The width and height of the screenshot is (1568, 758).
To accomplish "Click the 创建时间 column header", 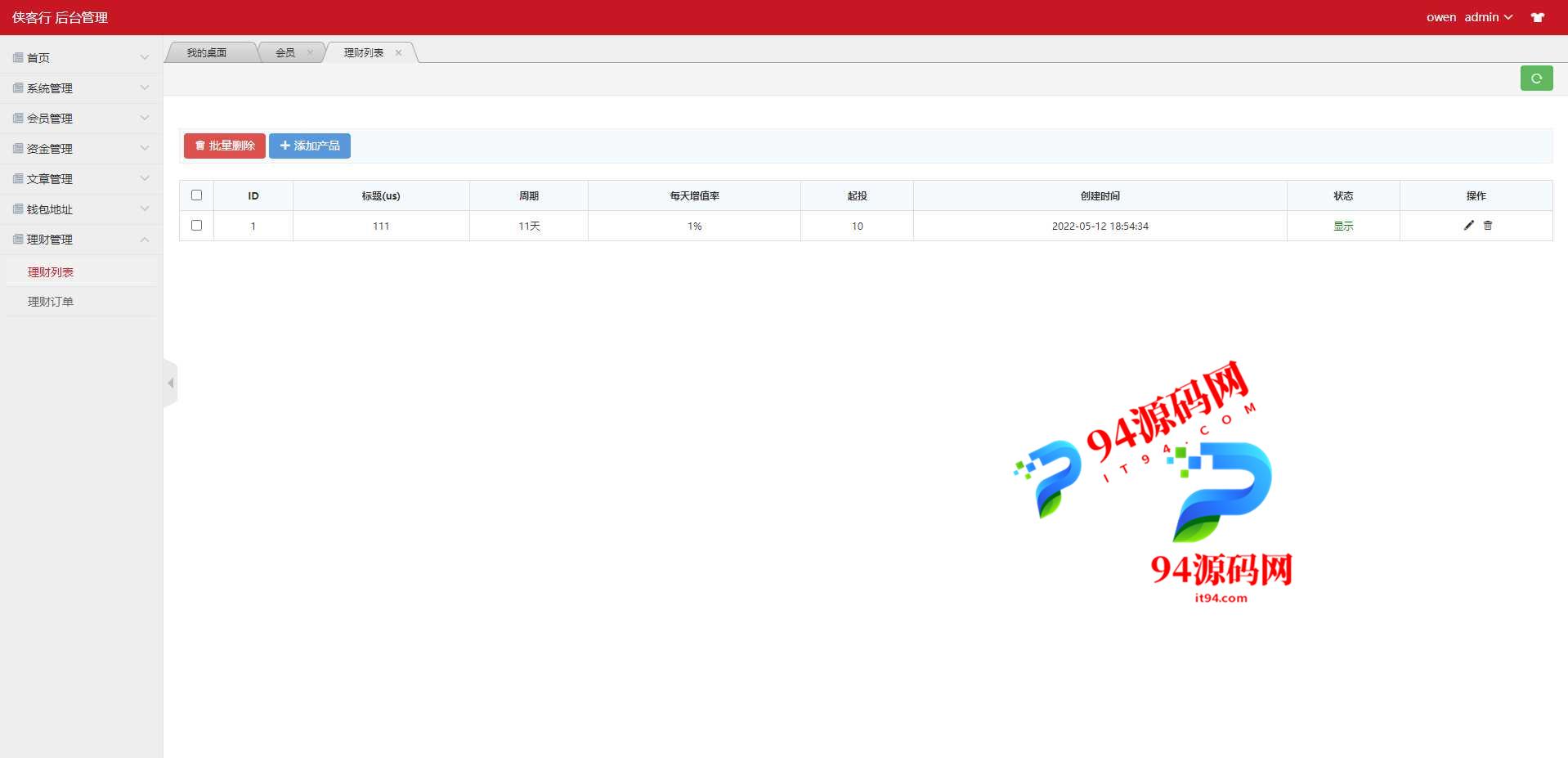I will coord(1100,195).
